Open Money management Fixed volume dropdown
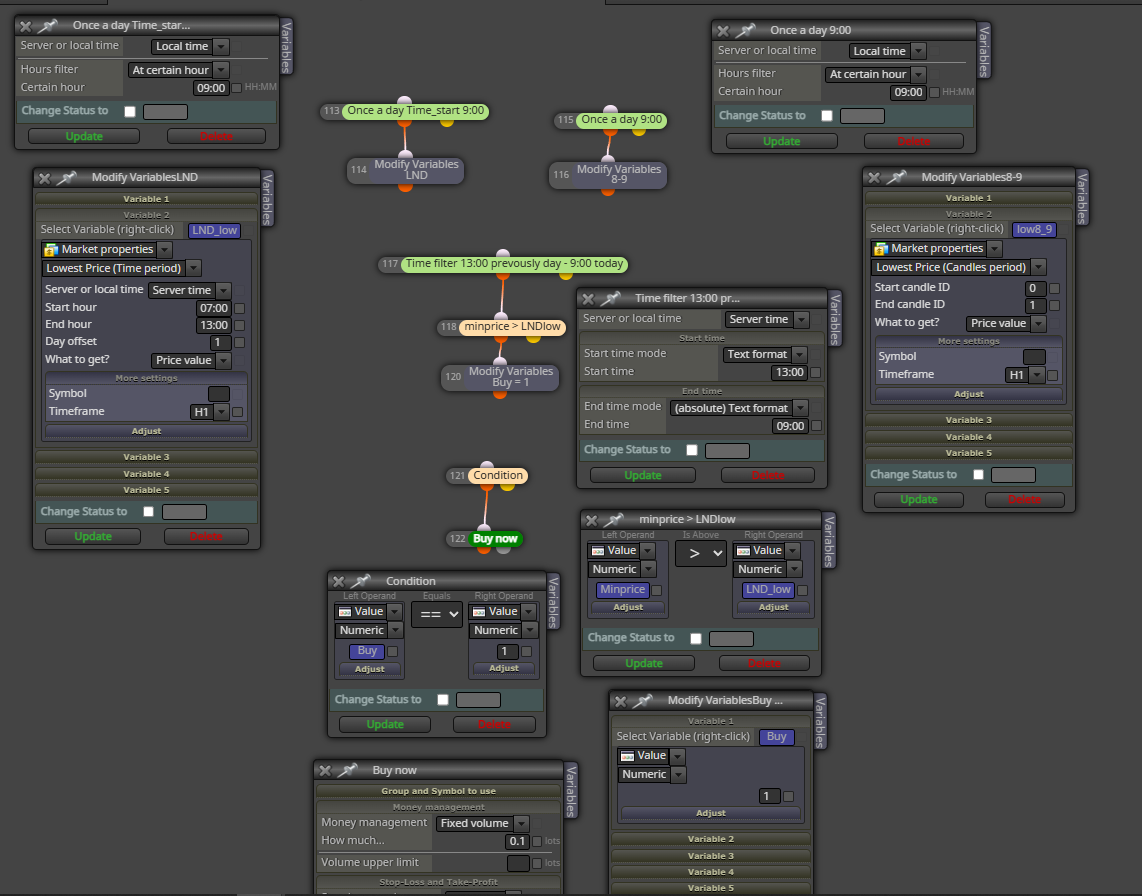The image size is (1142, 896). click(482, 823)
